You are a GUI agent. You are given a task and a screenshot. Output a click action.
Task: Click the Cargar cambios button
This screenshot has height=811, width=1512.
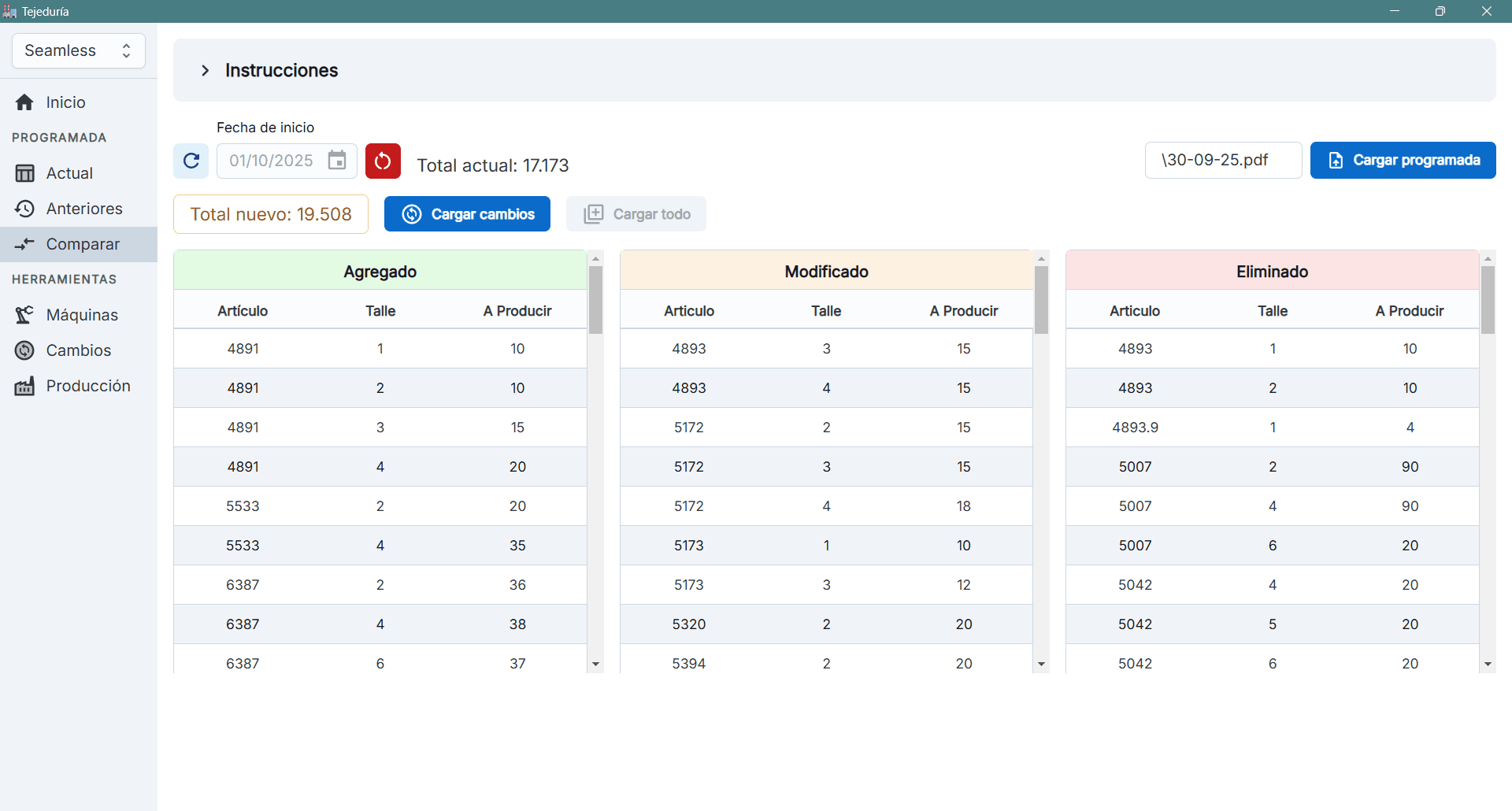467,214
